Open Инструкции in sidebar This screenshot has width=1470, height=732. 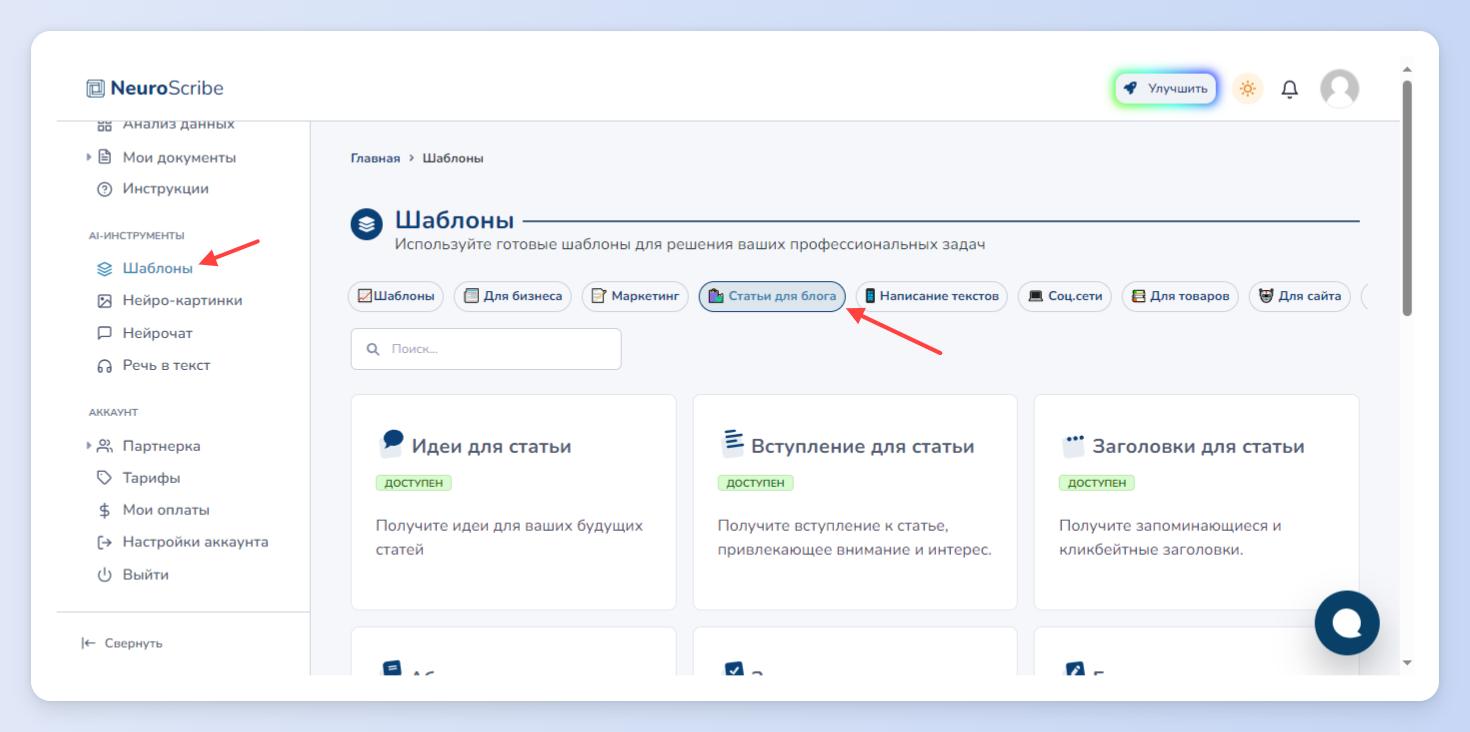coord(166,189)
